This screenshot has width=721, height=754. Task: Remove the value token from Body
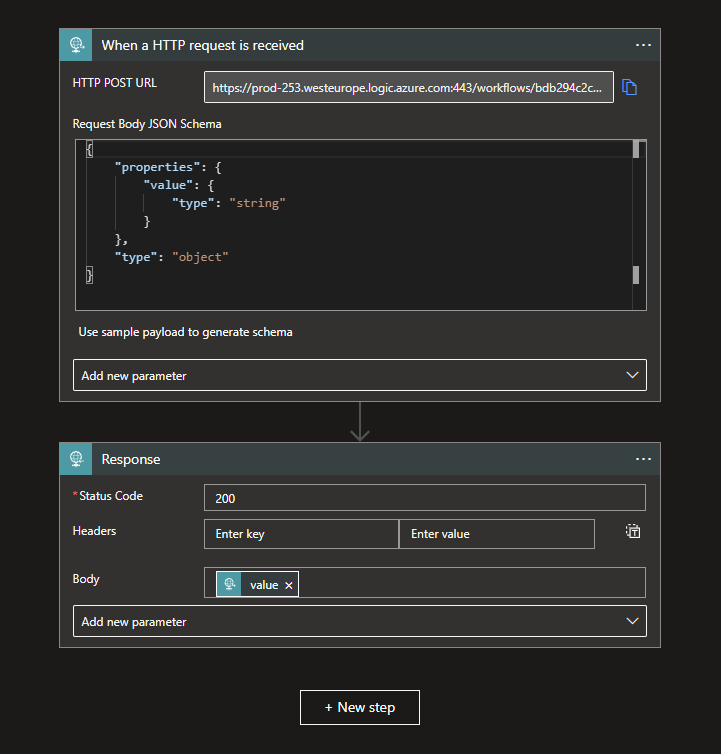(289, 585)
